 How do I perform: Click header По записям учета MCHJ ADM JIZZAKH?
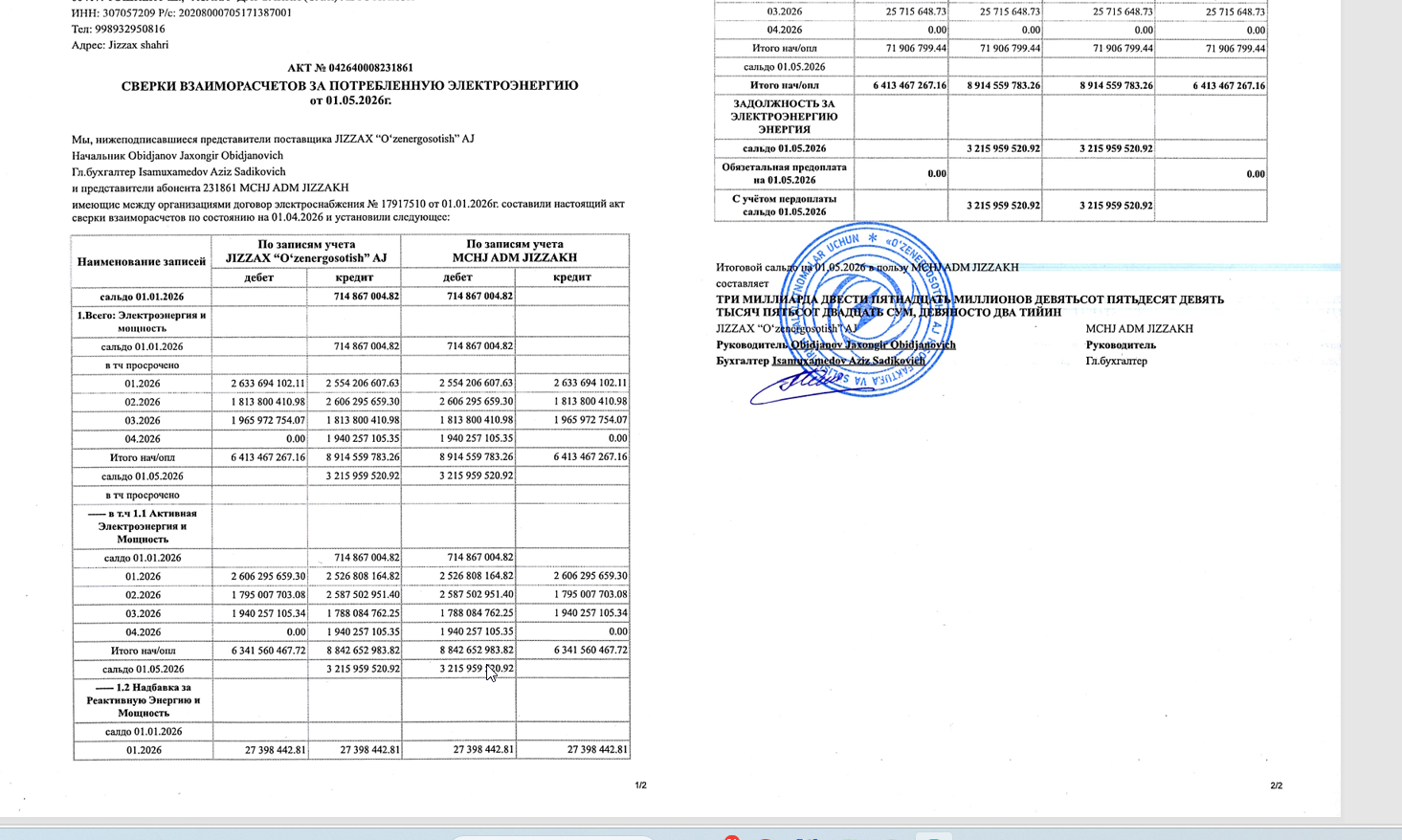[x=515, y=251]
